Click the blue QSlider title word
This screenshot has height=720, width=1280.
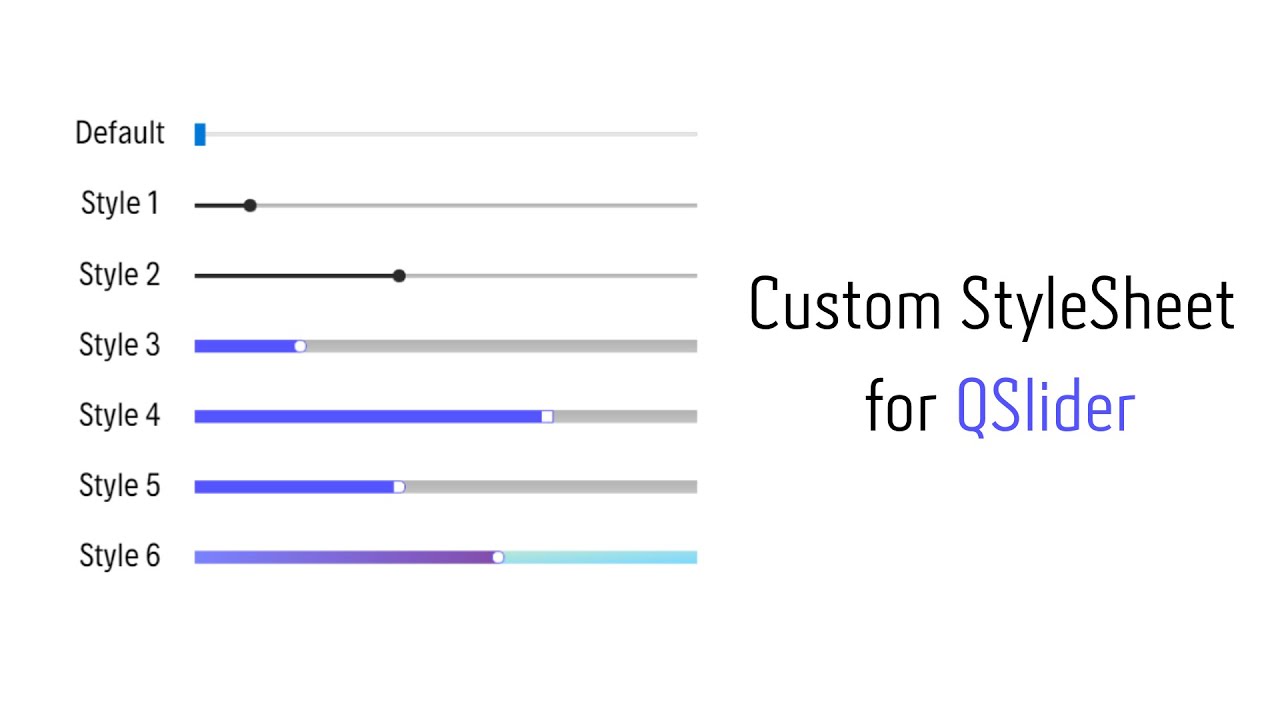(1046, 408)
